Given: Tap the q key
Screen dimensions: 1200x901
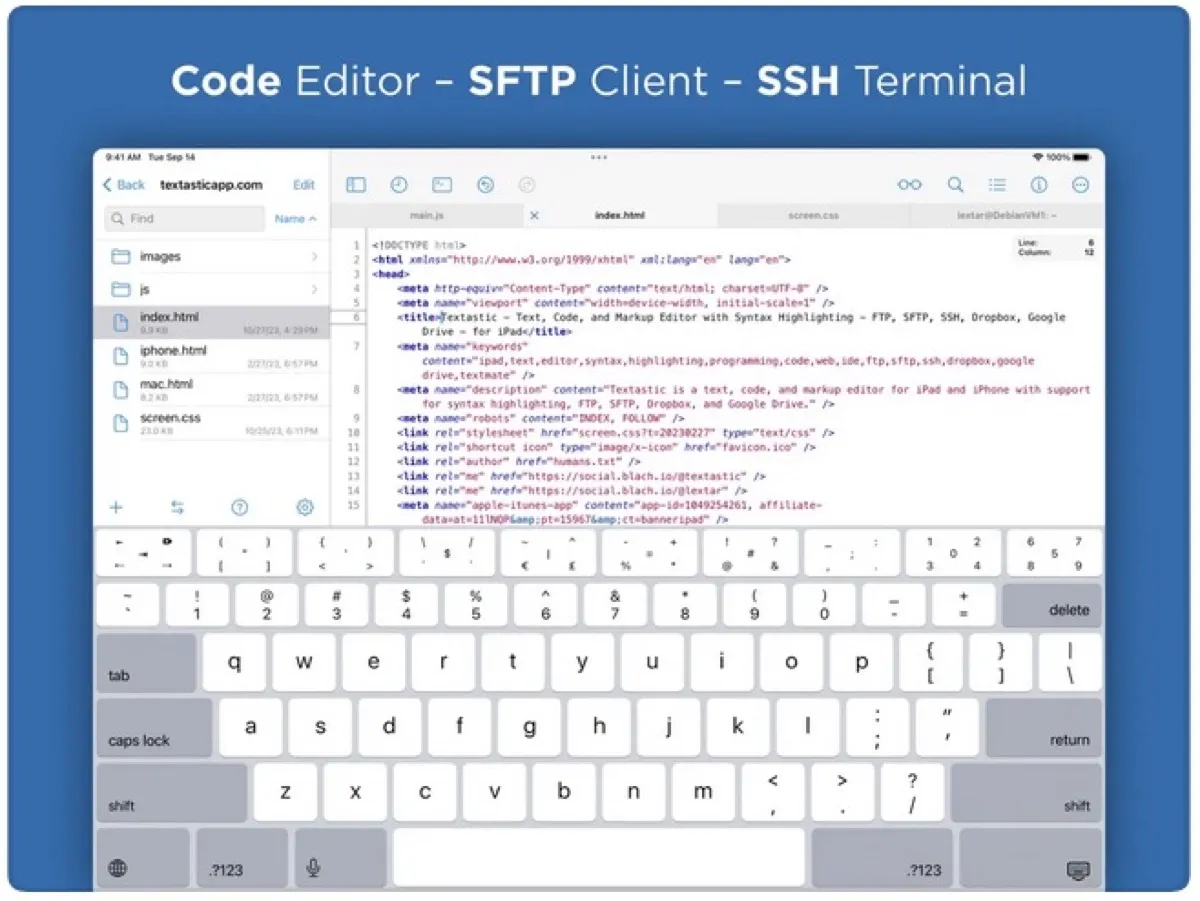Looking at the screenshot, I should (x=234, y=663).
